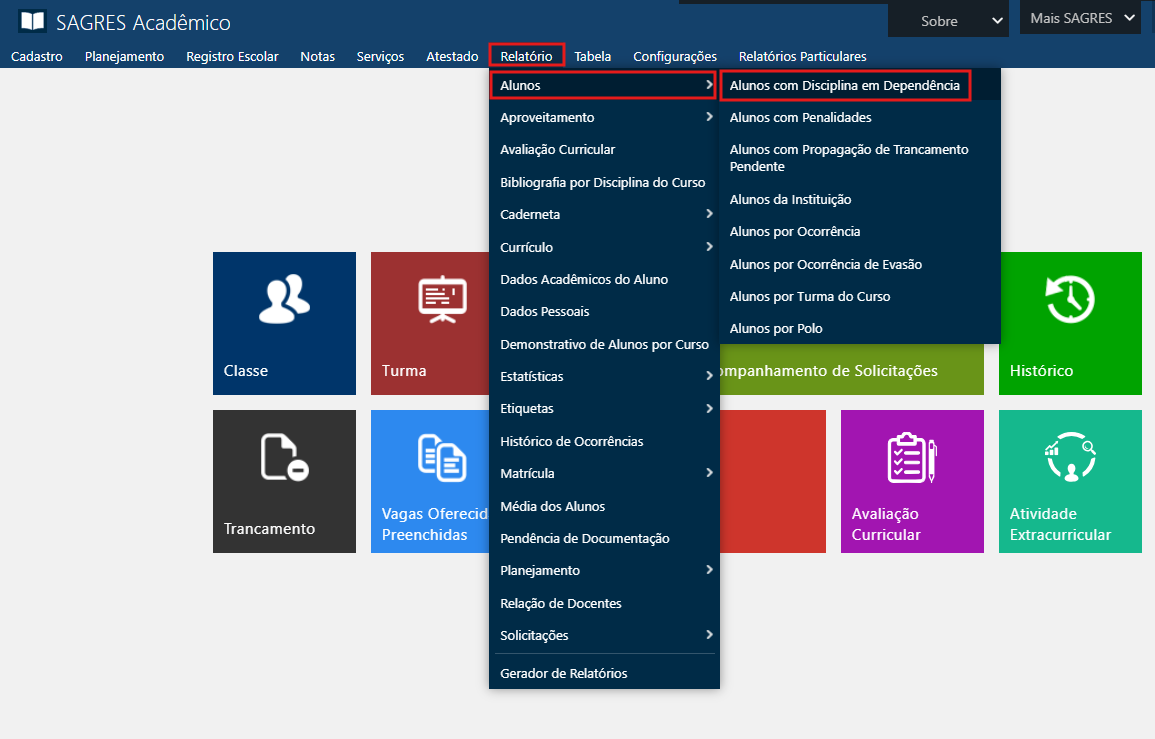1155x739 pixels.
Task: Click Gerador de Relatórios entry
Action: [563, 673]
